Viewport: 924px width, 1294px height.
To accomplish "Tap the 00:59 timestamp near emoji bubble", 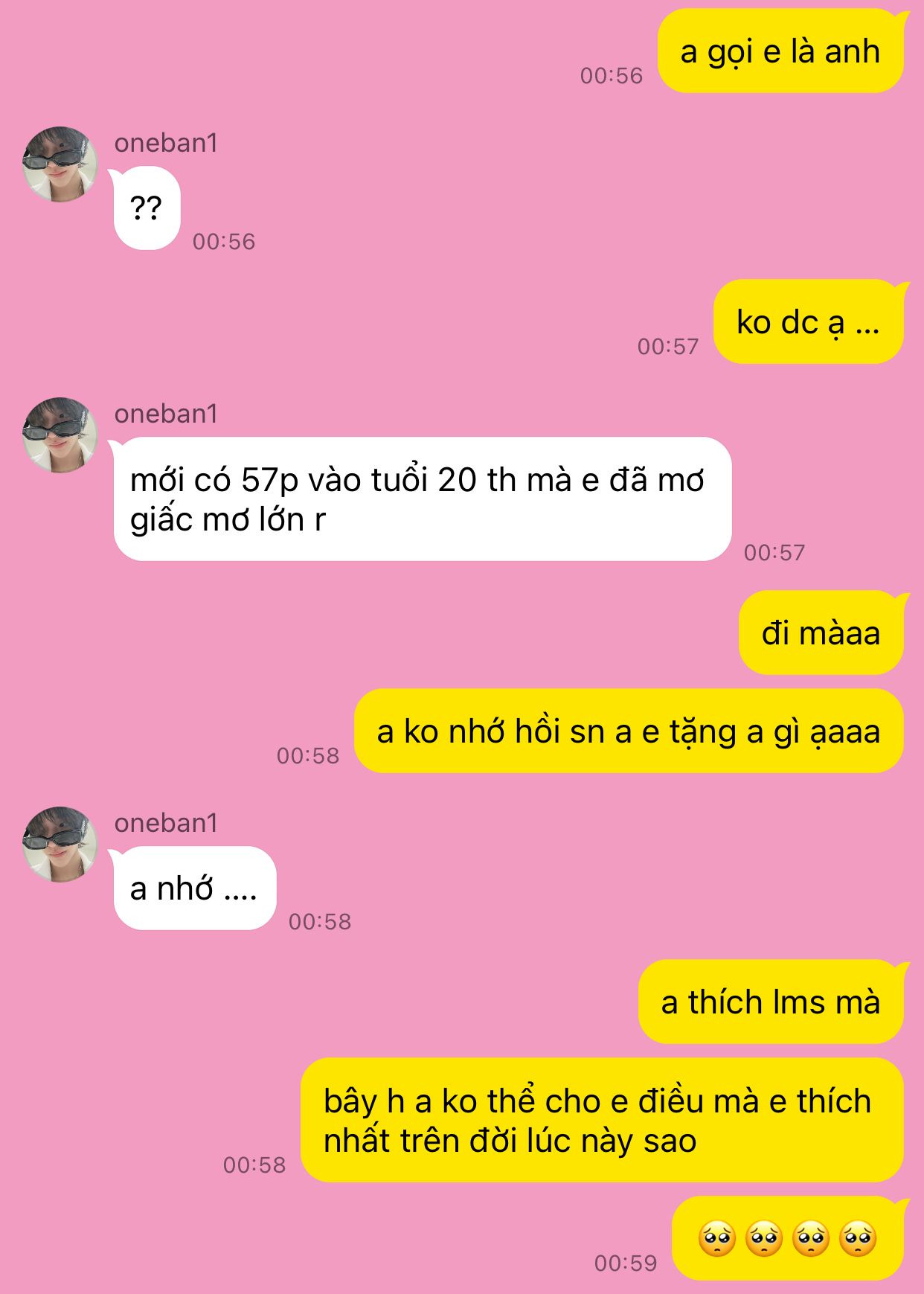I will pyautogui.click(x=626, y=1263).
